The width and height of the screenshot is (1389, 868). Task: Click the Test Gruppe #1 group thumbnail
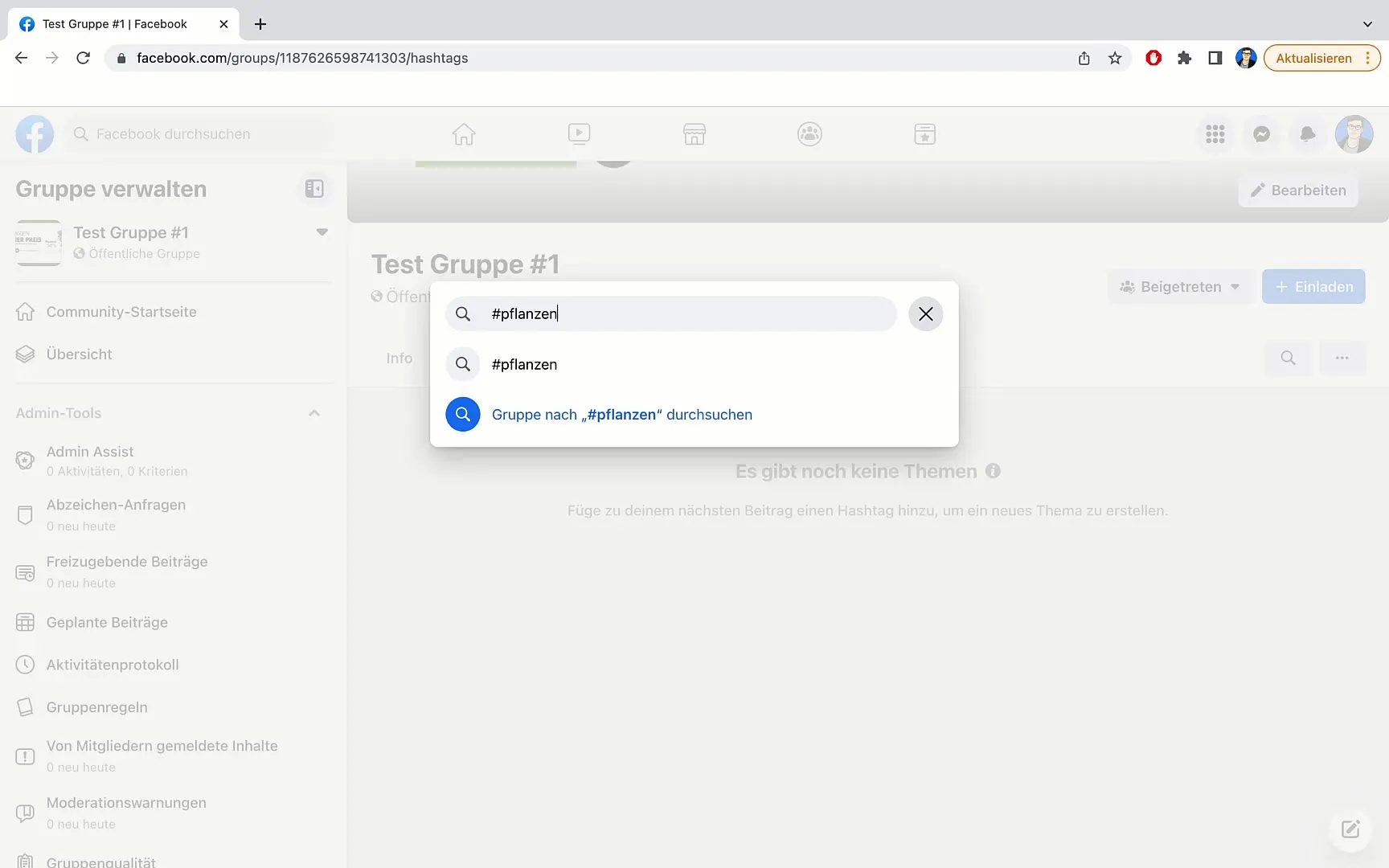[39, 243]
